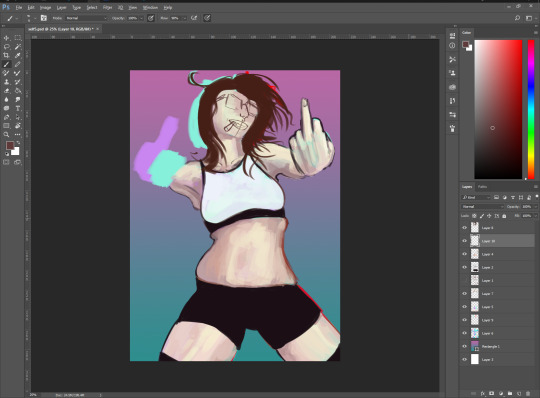The width and height of the screenshot is (540, 398).
Task: Pick a shade in the color field
Action: coord(498,109)
